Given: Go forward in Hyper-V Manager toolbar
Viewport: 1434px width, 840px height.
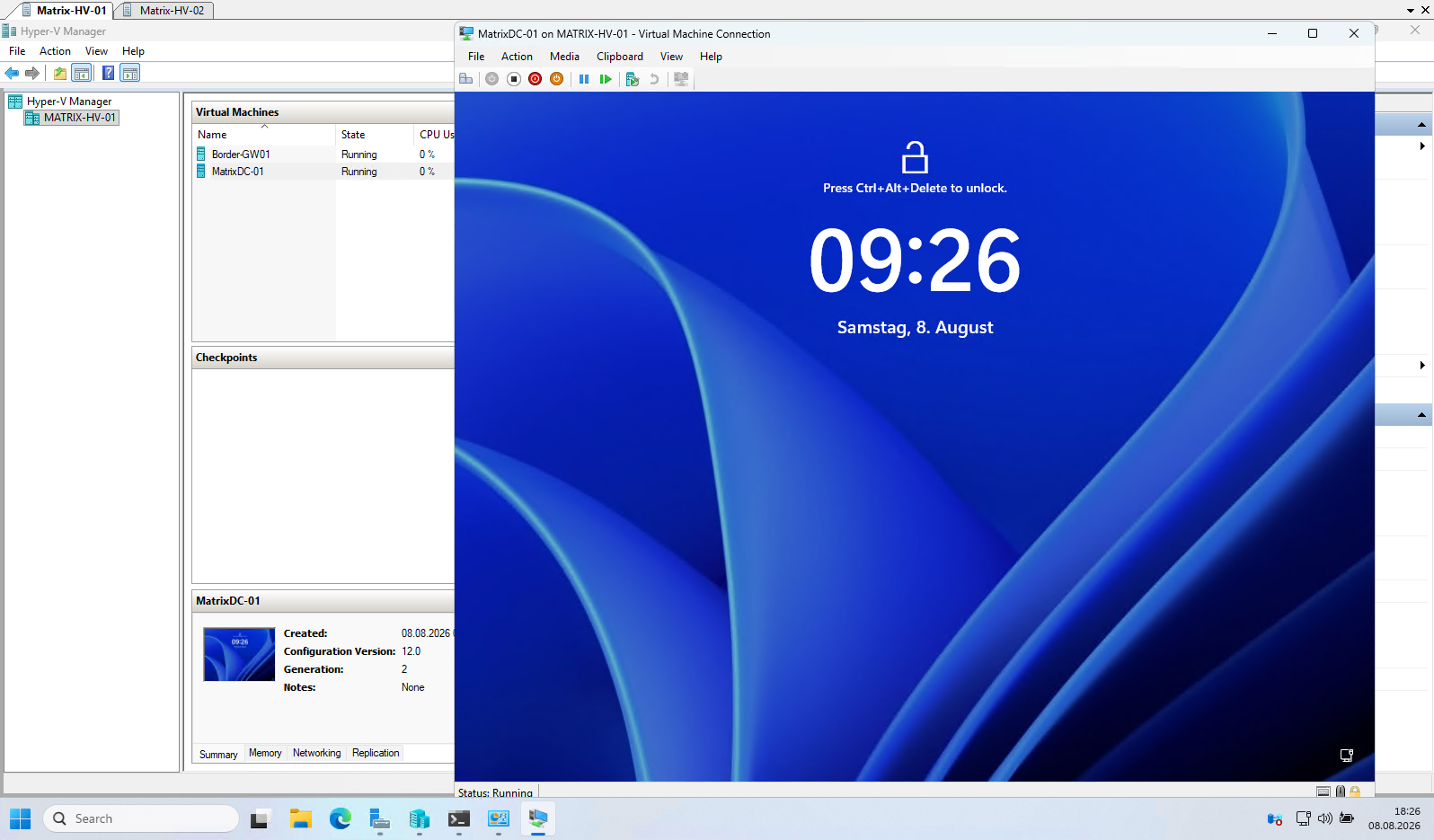Looking at the screenshot, I should pos(32,73).
